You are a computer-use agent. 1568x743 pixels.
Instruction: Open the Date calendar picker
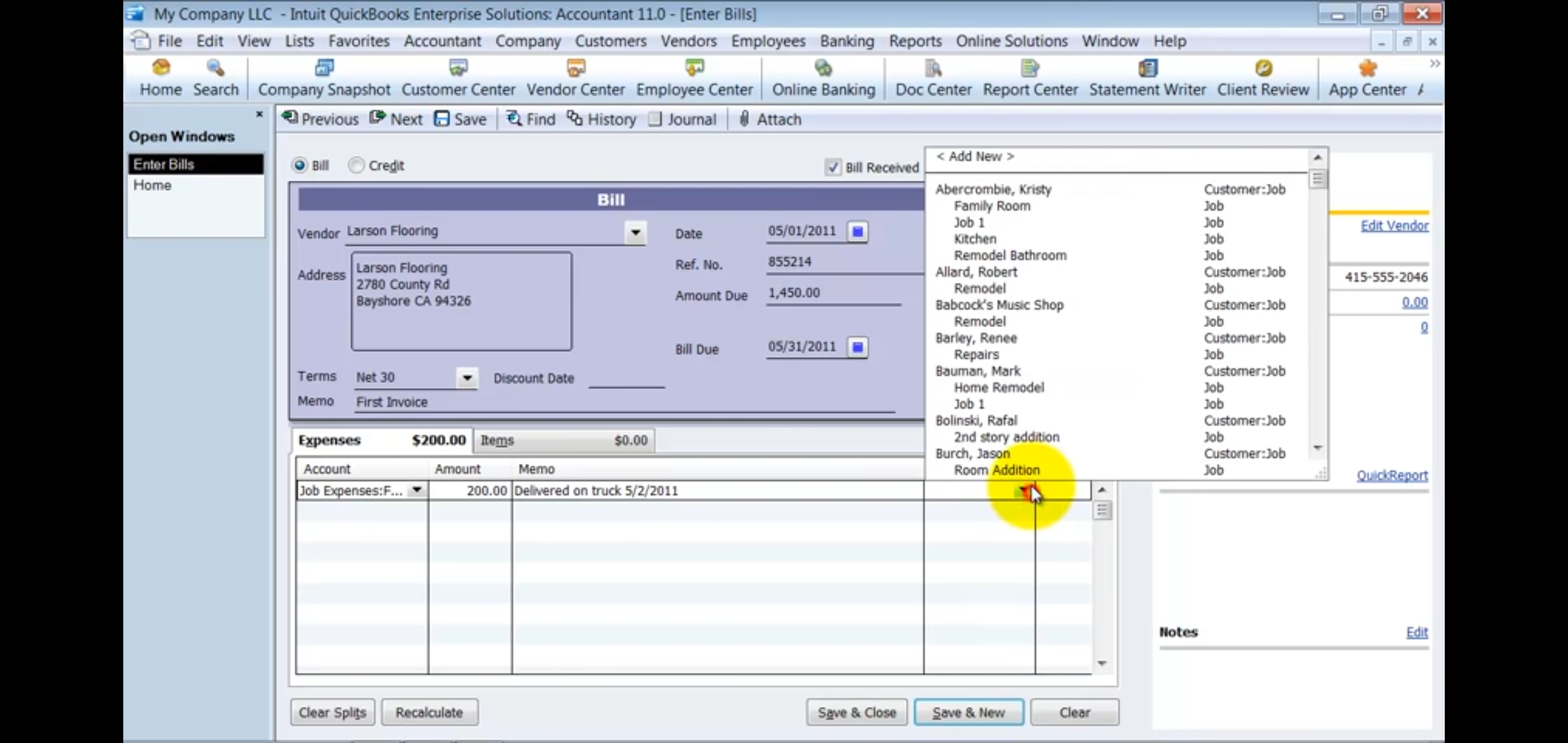point(858,232)
